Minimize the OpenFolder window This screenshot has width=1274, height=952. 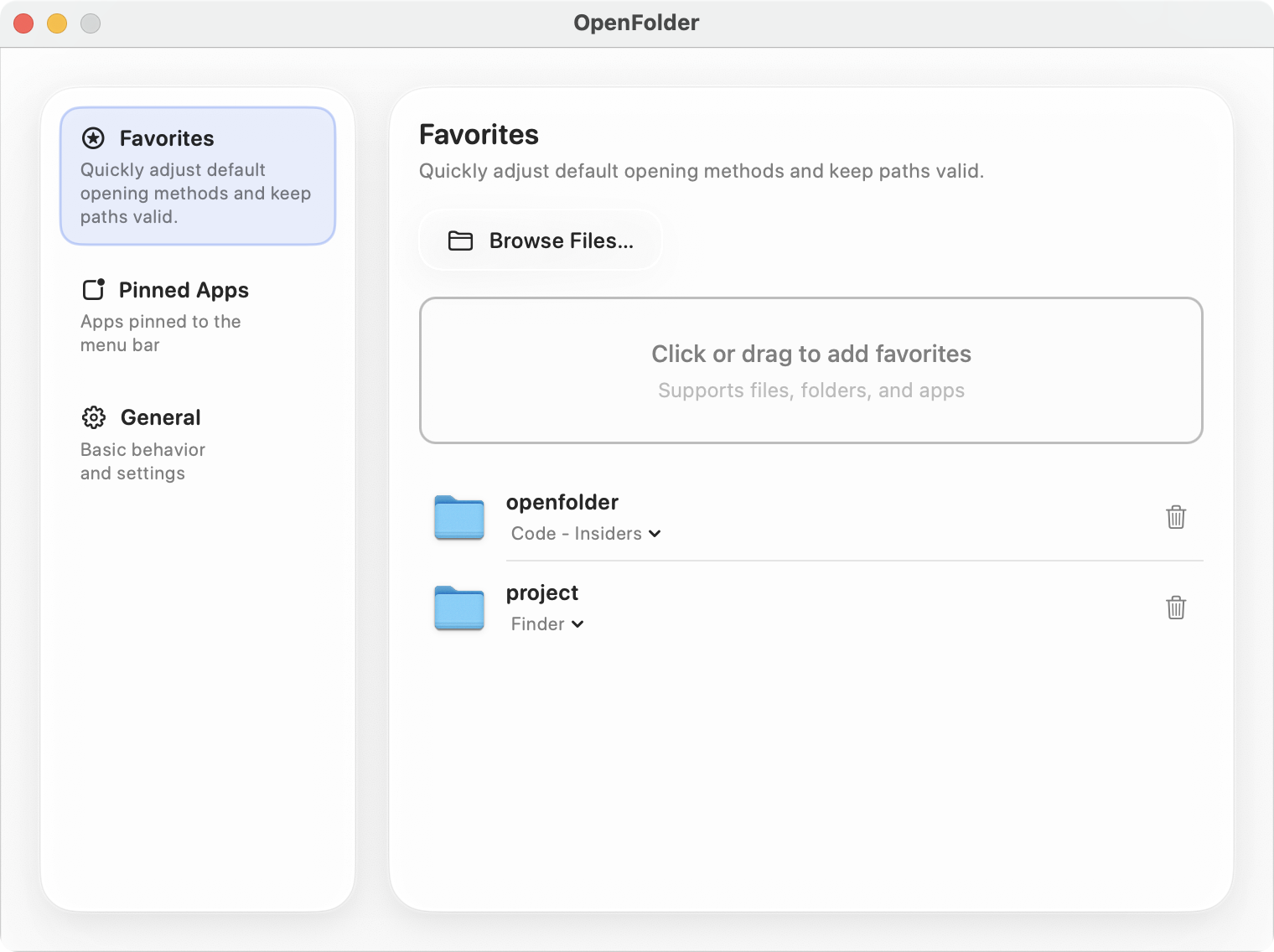[x=57, y=23]
